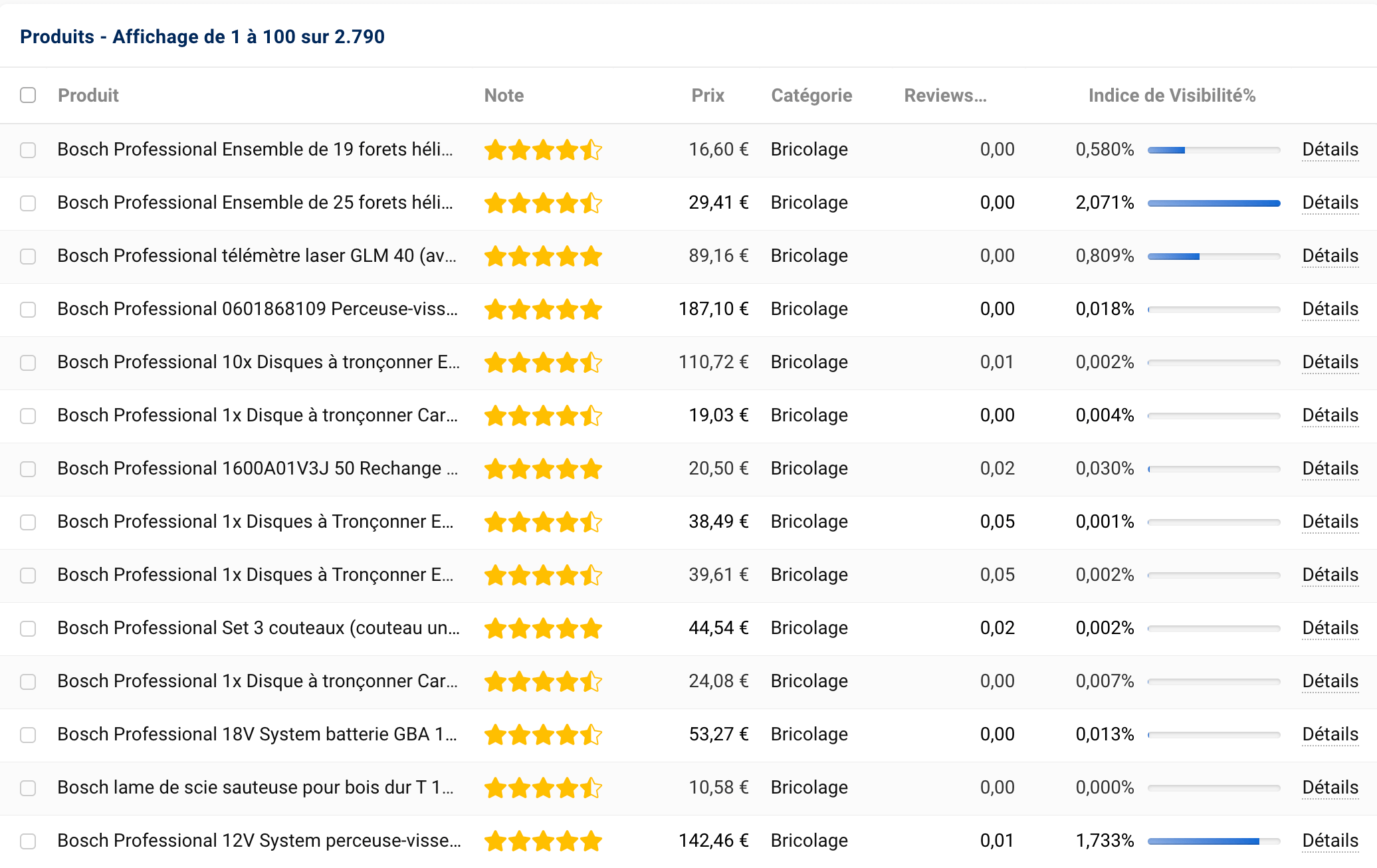Click star rating of 19 forets héli product
This screenshot has width=1377, height=868.
point(543,150)
